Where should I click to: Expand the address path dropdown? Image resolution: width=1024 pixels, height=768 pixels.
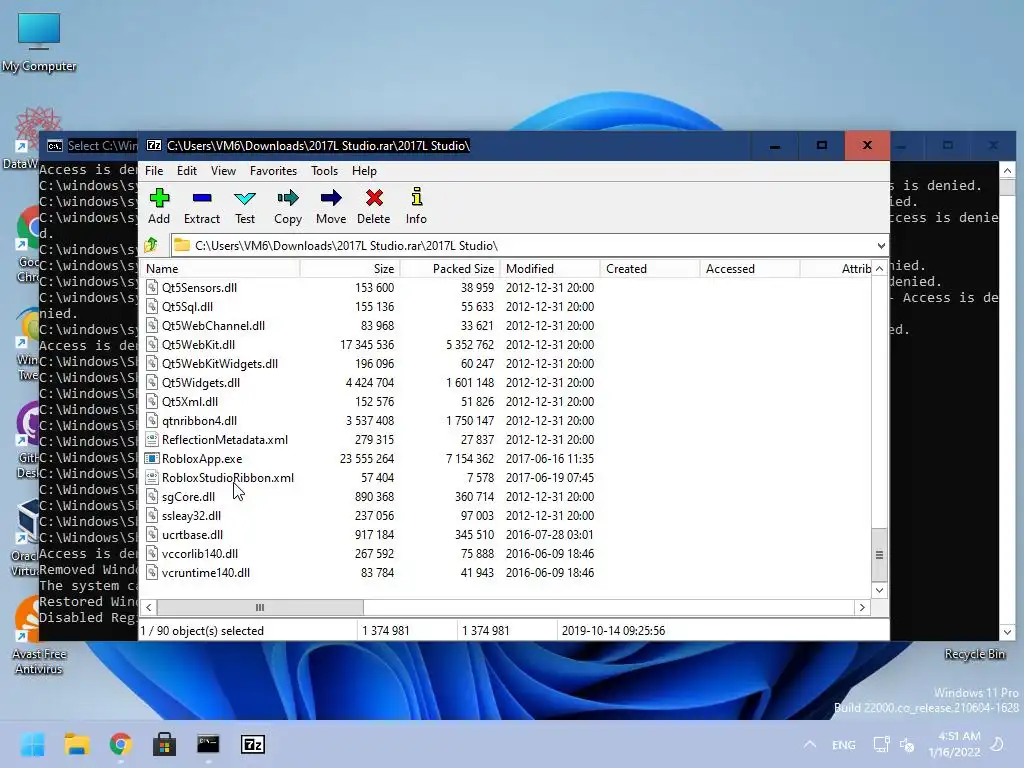(881, 246)
